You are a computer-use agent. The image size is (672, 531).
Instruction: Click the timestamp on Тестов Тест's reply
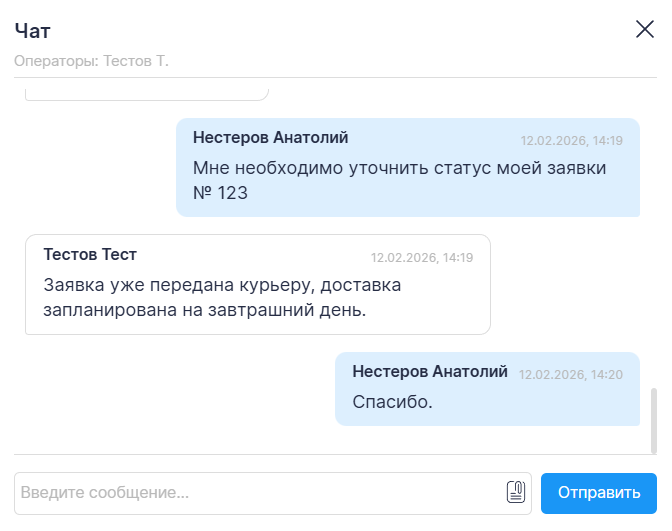[421, 257]
